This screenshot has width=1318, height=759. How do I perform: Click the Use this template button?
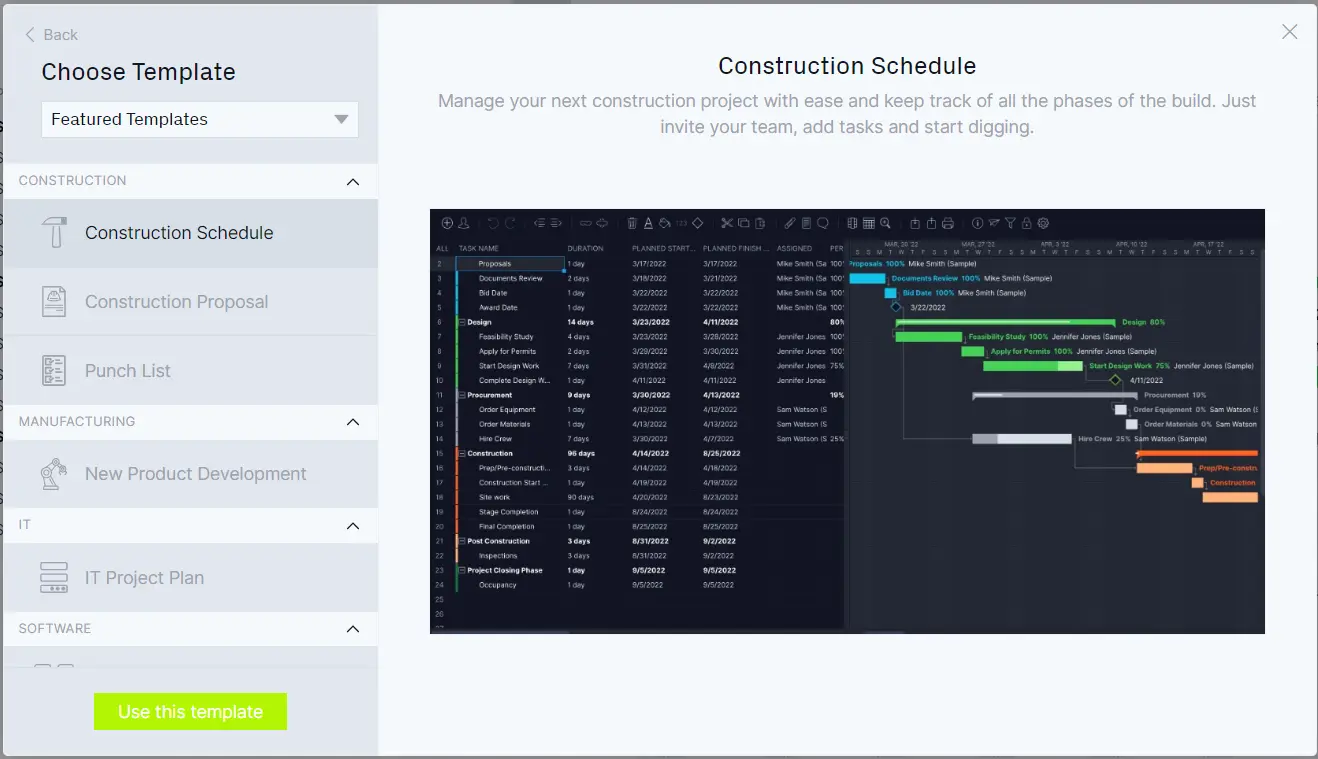[190, 712]
